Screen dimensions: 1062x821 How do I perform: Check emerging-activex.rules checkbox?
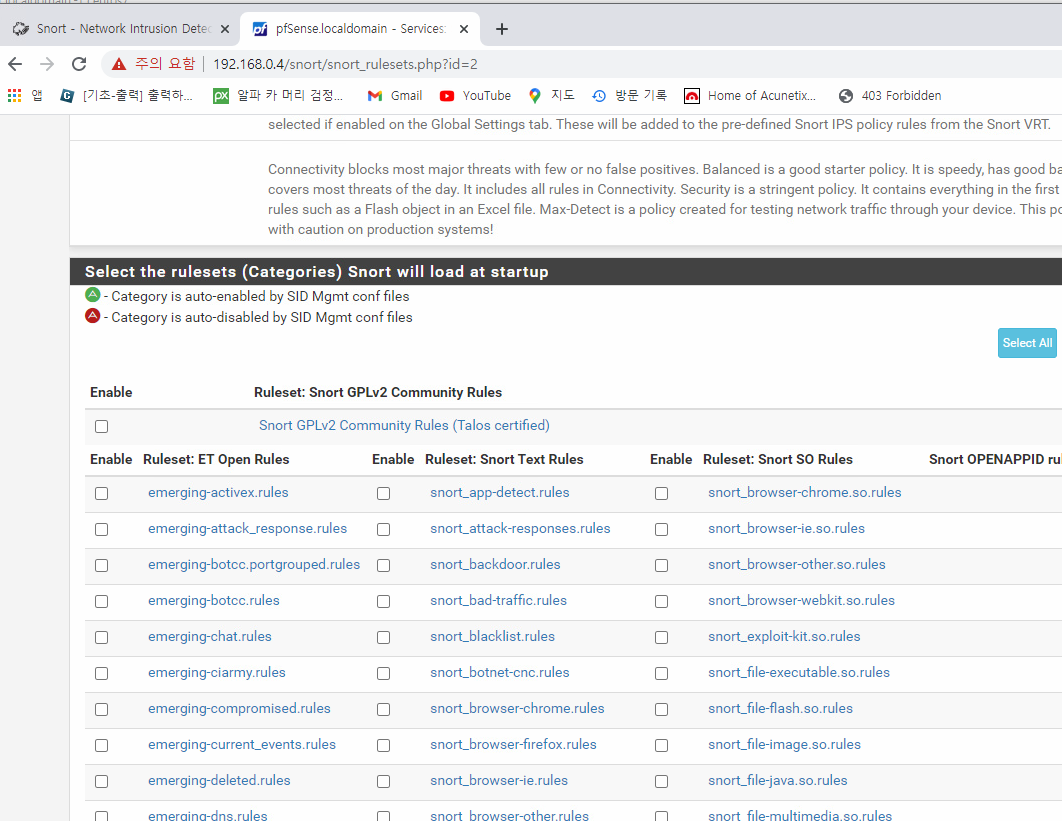102,493
